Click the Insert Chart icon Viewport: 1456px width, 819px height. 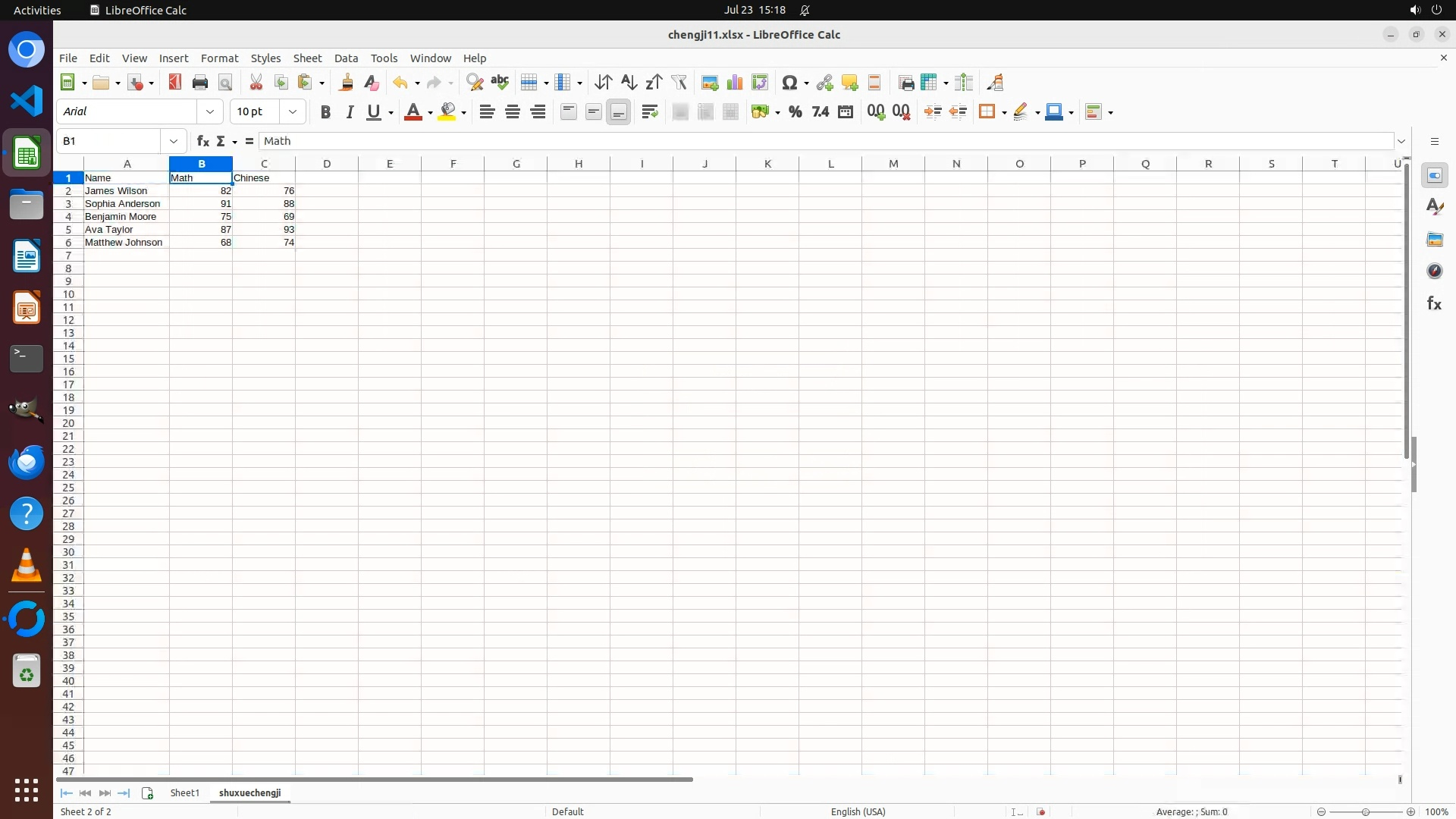pos(734,83)
